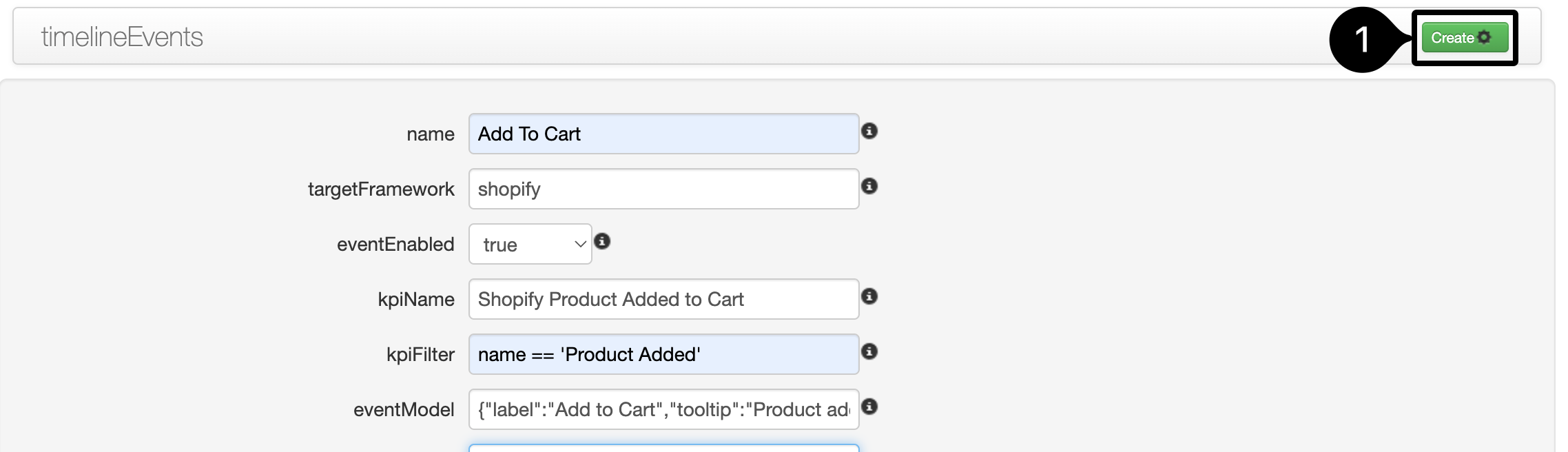The image size is (1568, 452).
Task: Select the input containing name == 'Product Added'
Action: coord(663,354)
